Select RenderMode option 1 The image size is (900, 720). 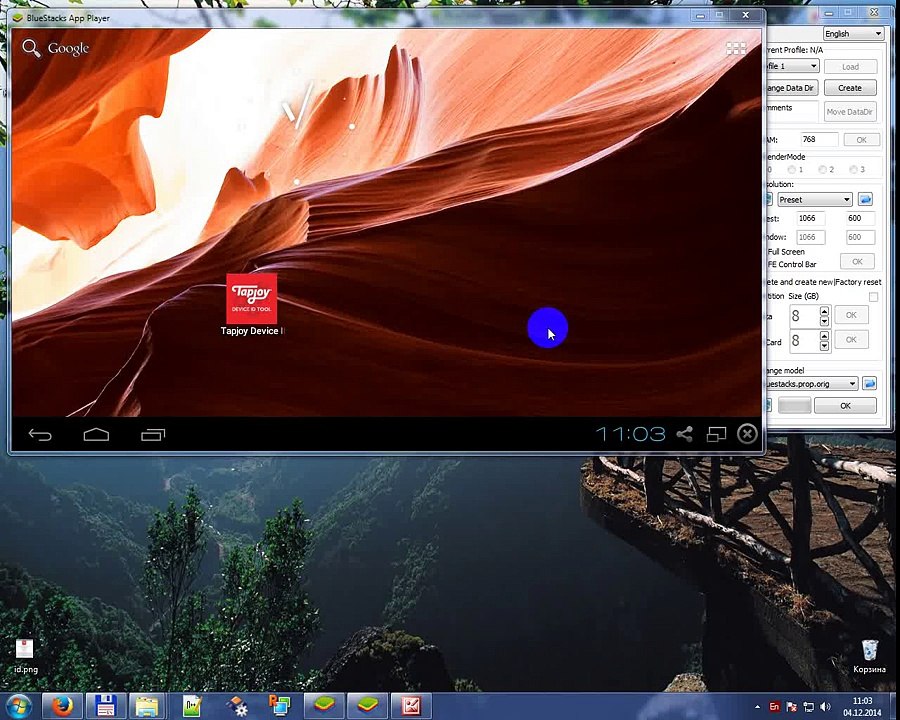[792, 169]
